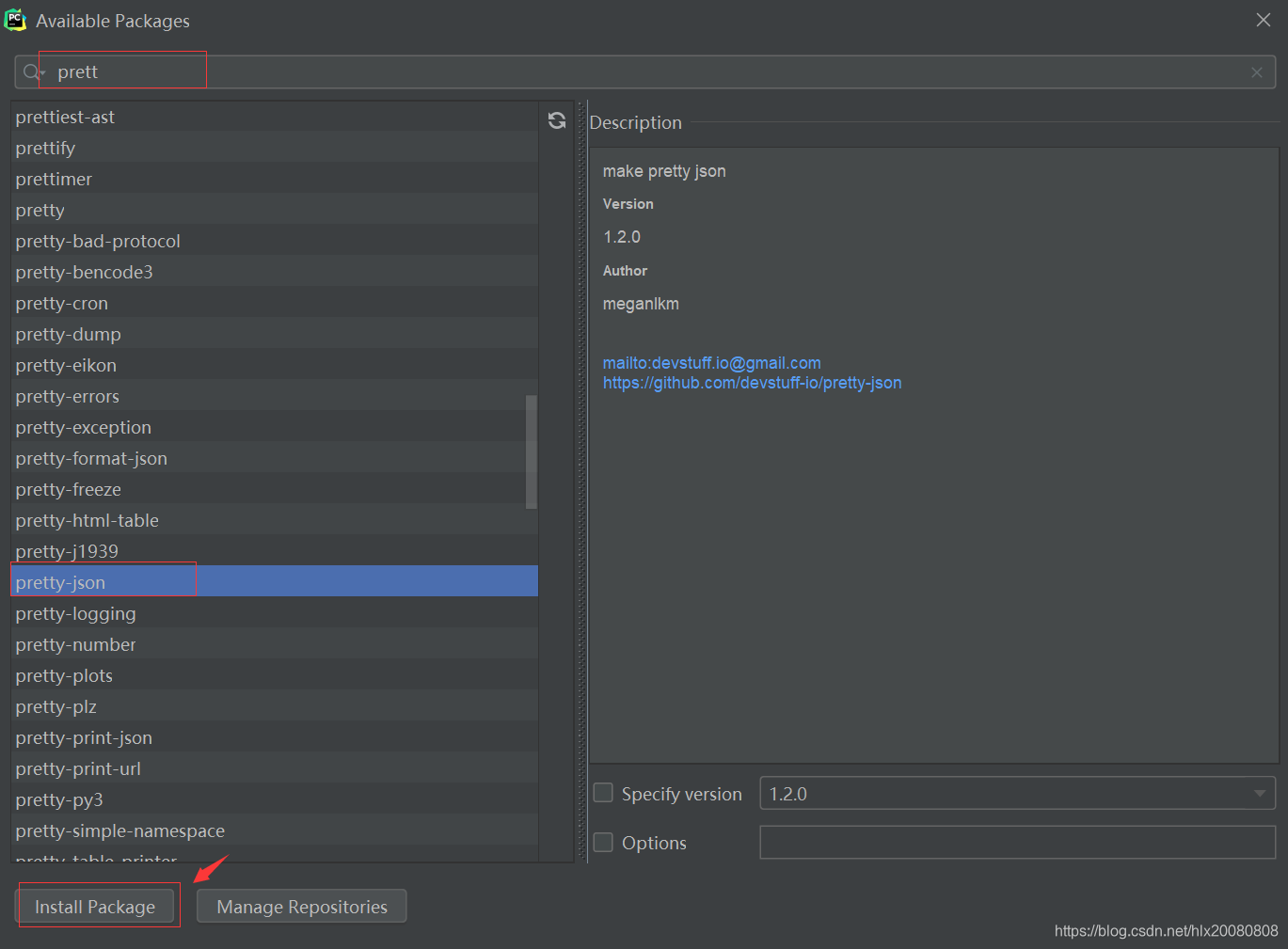Select the pretty-eikon package
This screenshot has height=949, width=1288.
[275, 365]
